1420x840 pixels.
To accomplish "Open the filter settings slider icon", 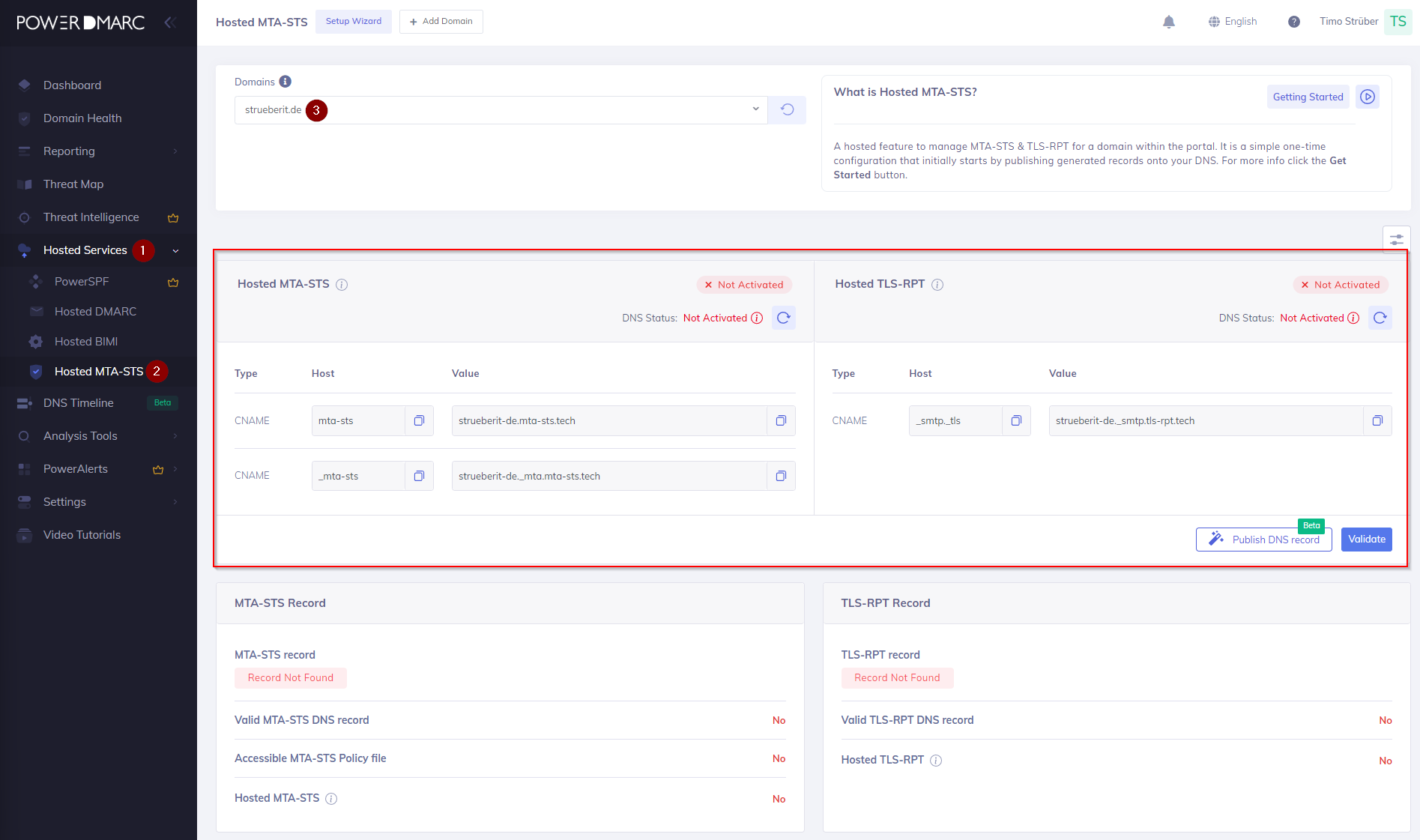I will point(1396,240).
